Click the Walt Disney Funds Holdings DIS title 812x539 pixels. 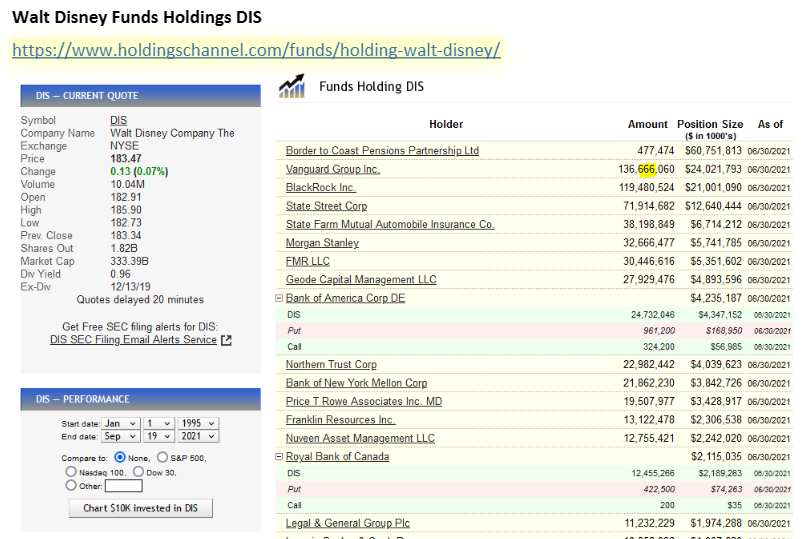(137, 17)
